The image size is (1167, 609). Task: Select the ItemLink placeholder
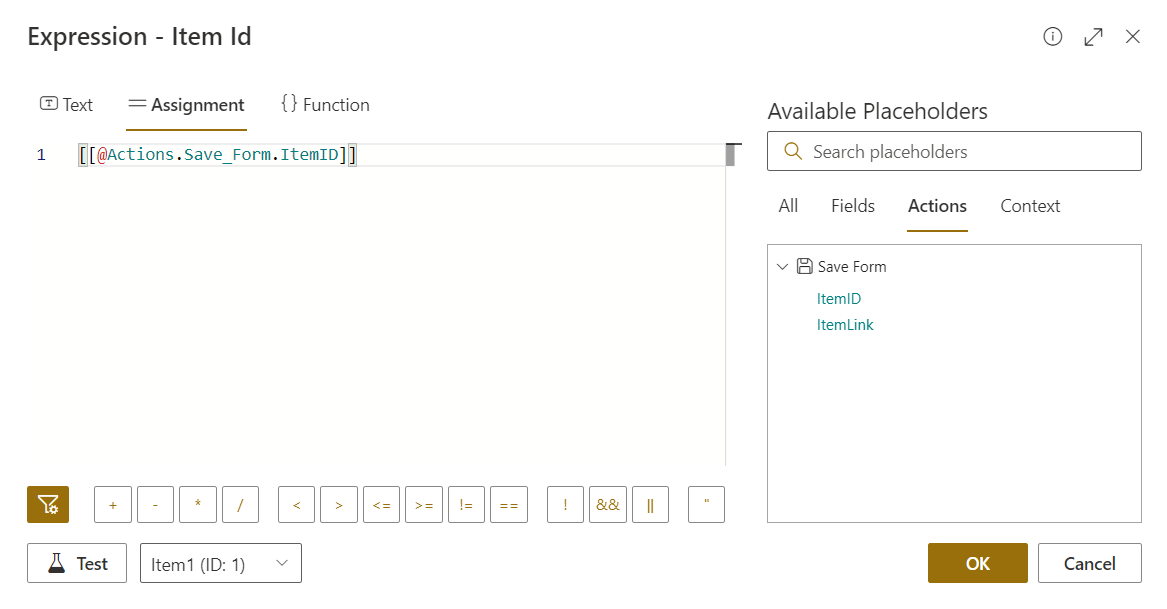[x=845, y=325]
